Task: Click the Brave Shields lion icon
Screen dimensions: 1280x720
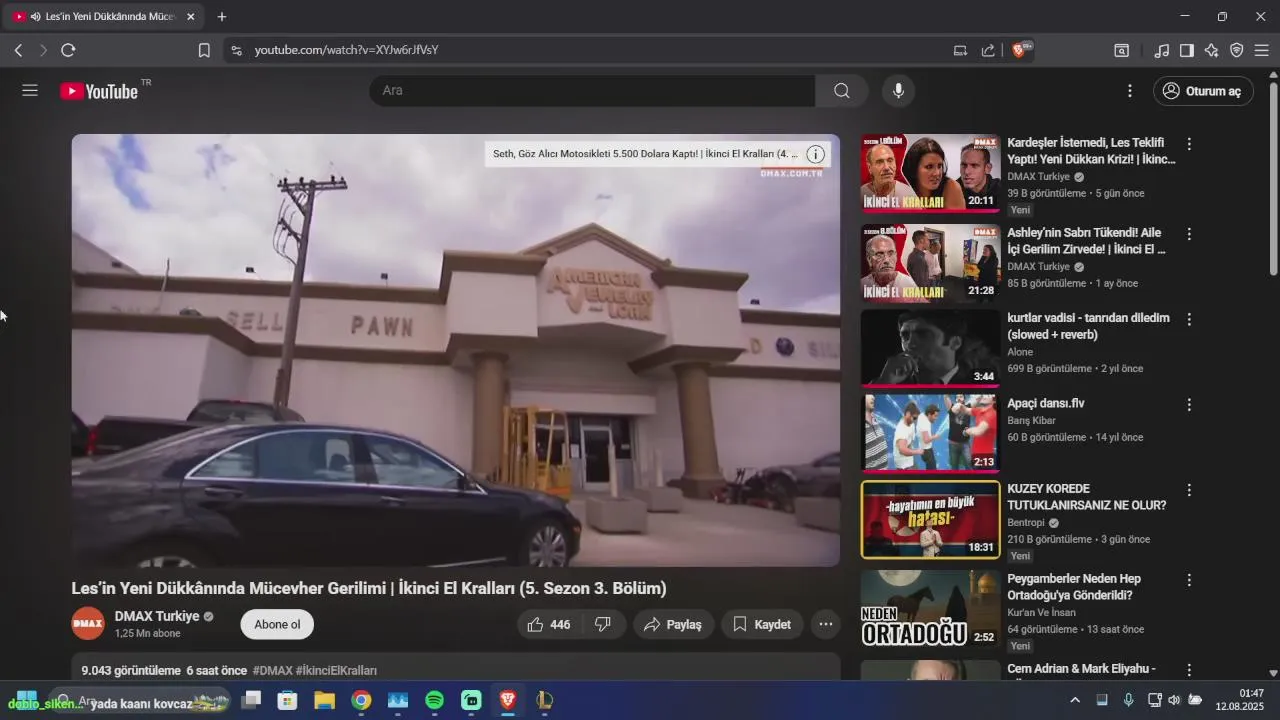Action: [1020, 50]
